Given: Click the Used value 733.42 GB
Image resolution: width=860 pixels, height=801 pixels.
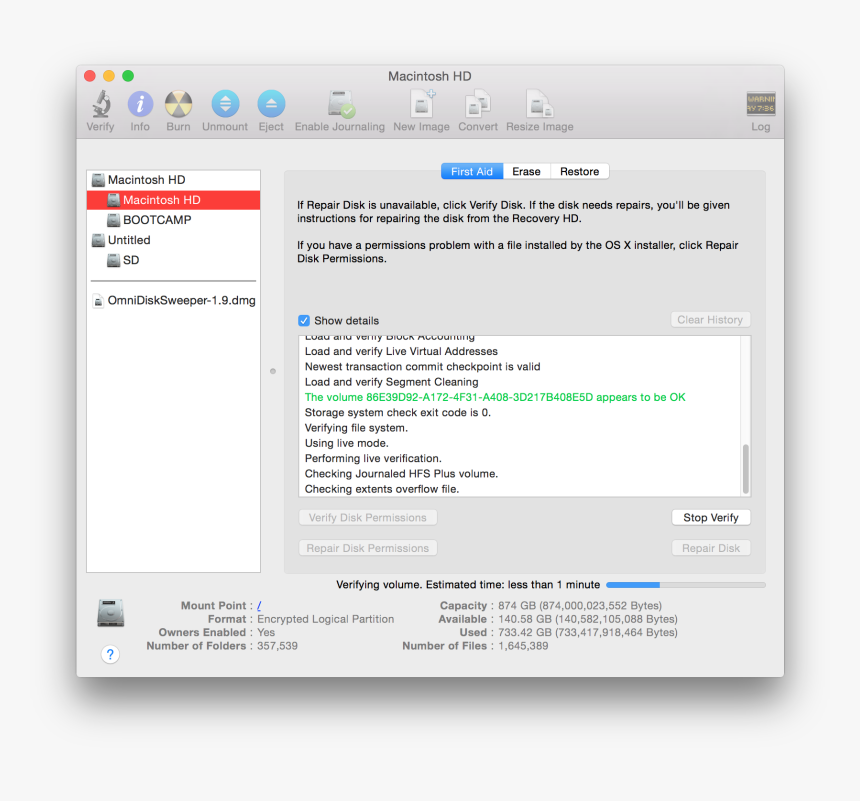Looking at the screenshot, I should [587, 632].
